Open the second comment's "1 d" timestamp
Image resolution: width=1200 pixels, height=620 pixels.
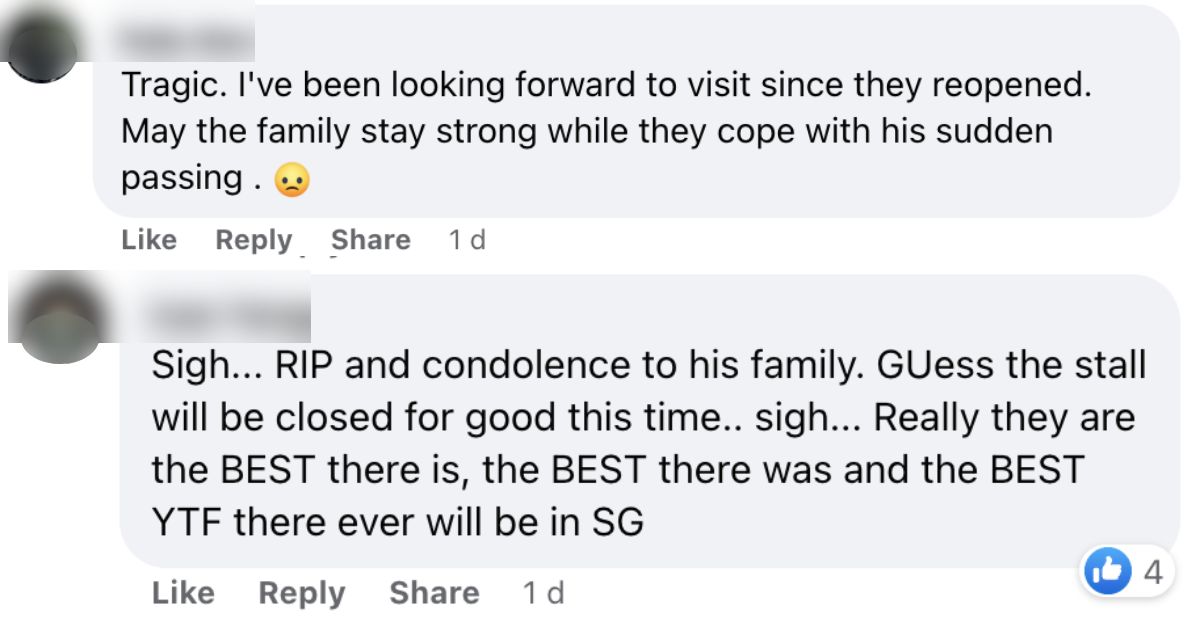click(544, 593)
